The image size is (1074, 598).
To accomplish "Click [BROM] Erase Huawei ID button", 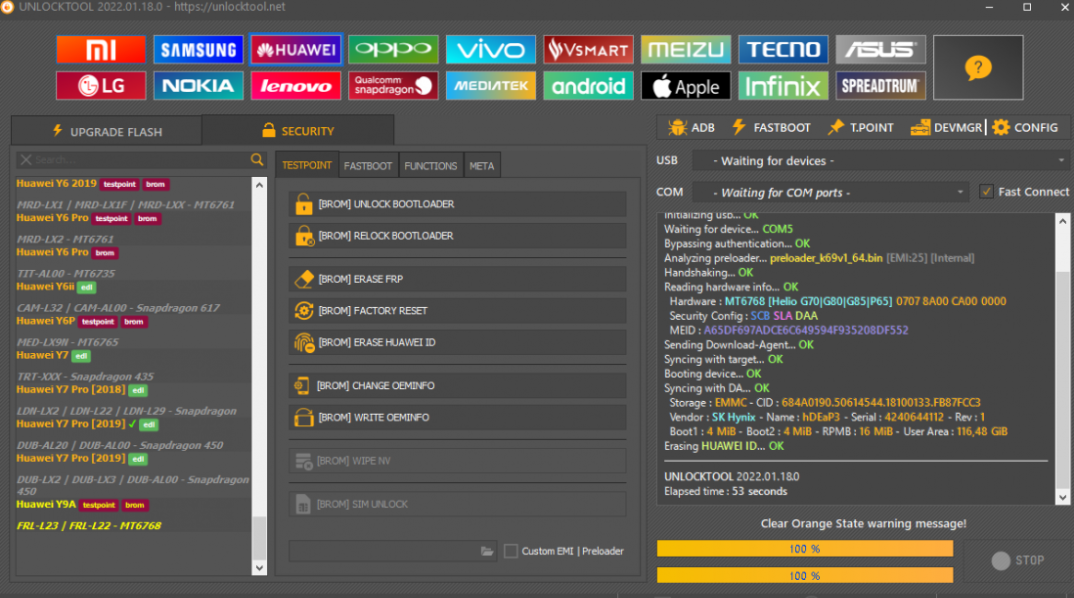I will tap(458, 342).
